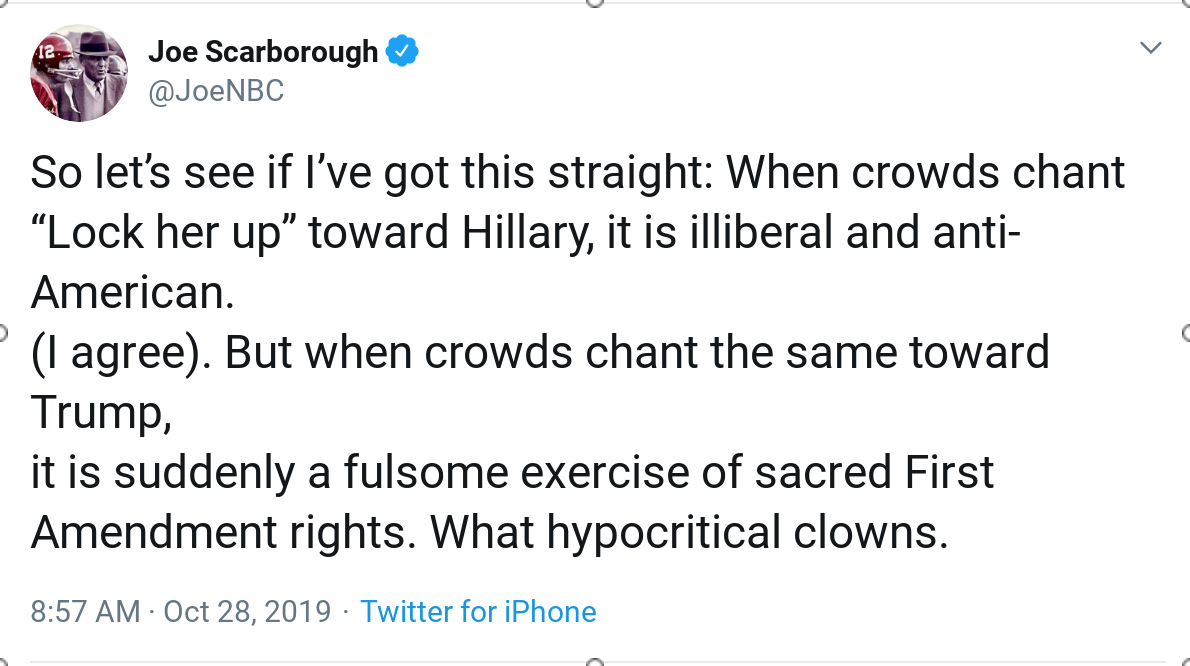Click the bottom-left corner resize handle

pyautogui.click(x=3, y=662)
